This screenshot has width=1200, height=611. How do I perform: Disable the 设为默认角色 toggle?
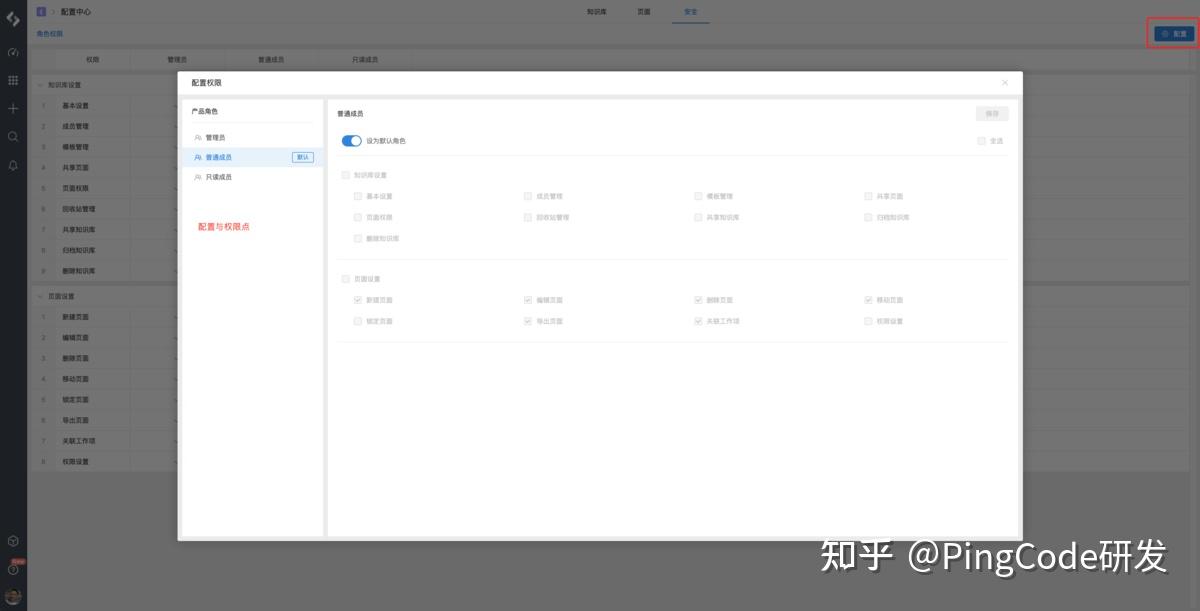click(x=351, y=141)
